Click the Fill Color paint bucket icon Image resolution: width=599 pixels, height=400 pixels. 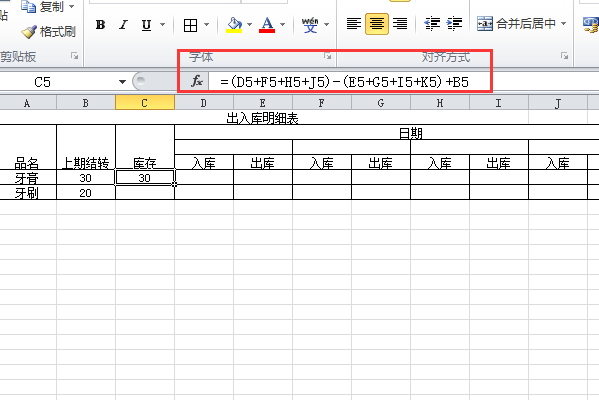click(x=234, y=25)
